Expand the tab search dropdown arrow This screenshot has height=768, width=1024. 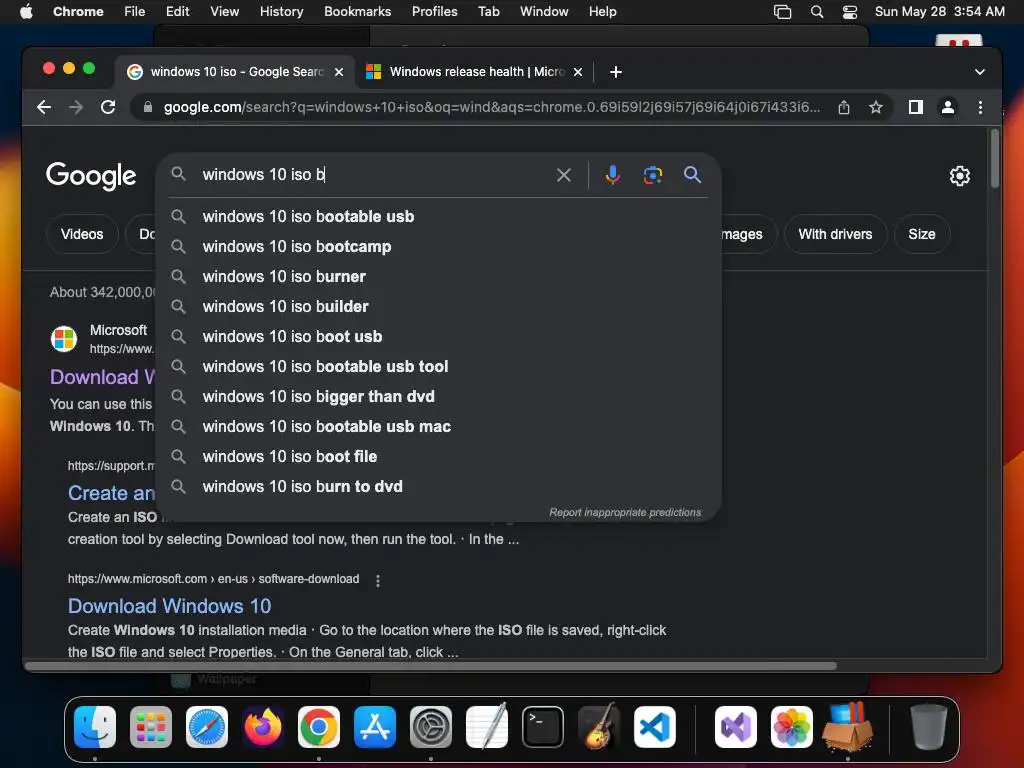coord(980,72)
